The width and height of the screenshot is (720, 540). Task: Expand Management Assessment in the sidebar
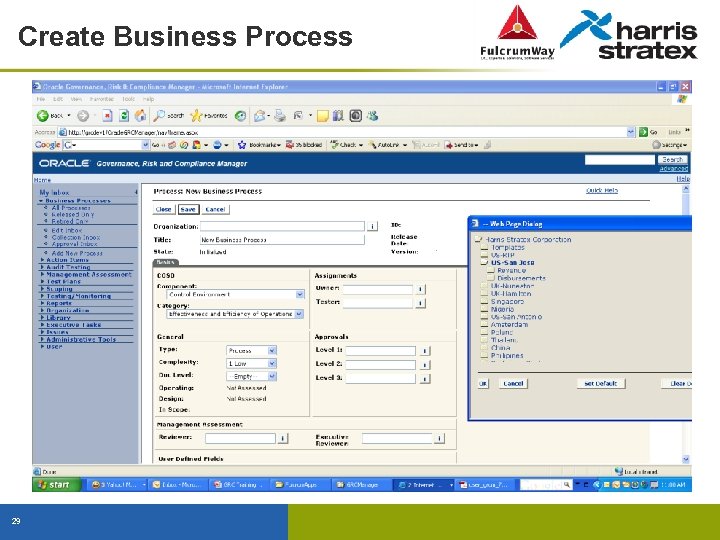(42, 274)
